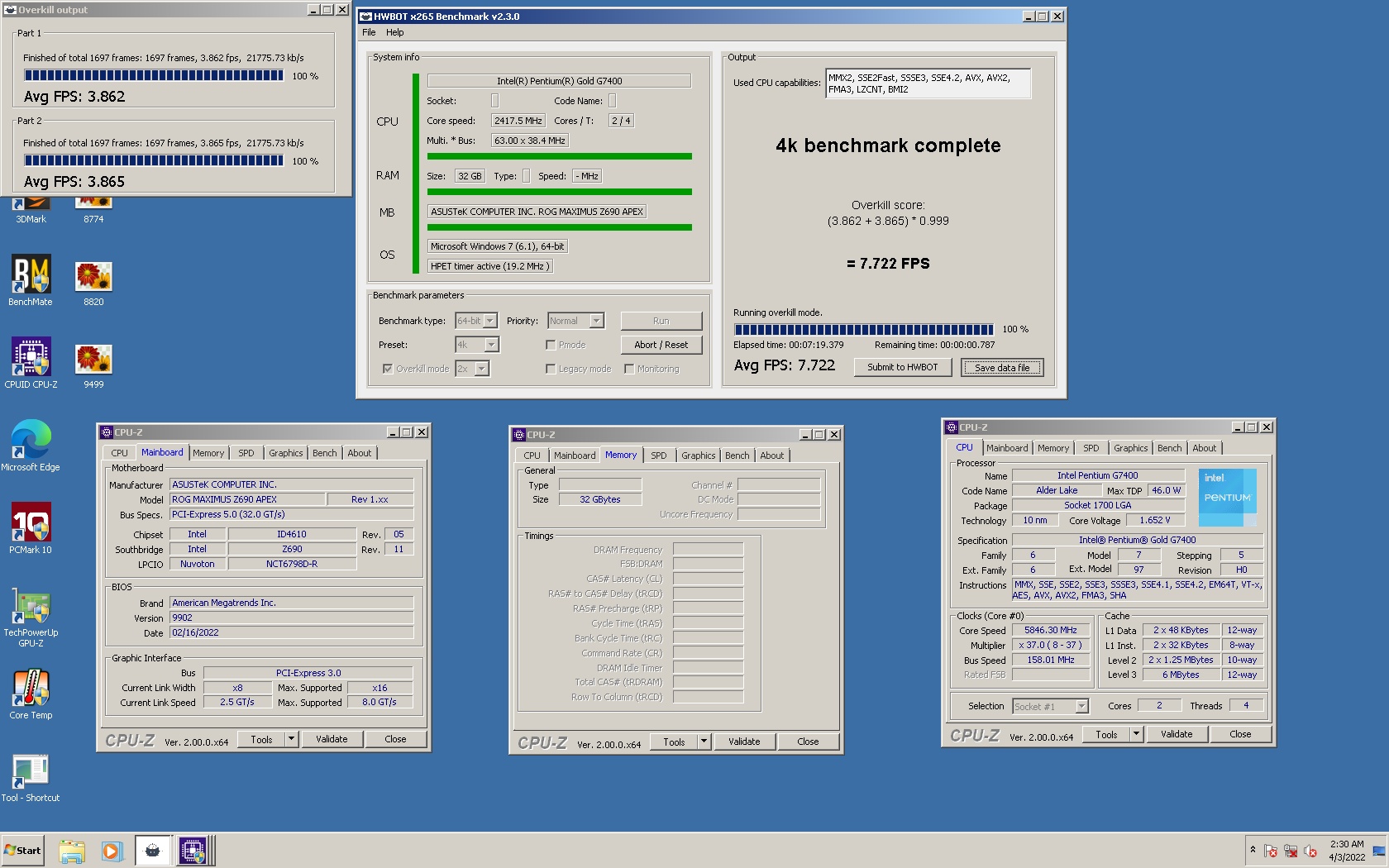The height and width of the screenshot is (868, 1389).
Task: Click the CPU-Z Mainboard window title icon
Action: [x=106, y=432]
